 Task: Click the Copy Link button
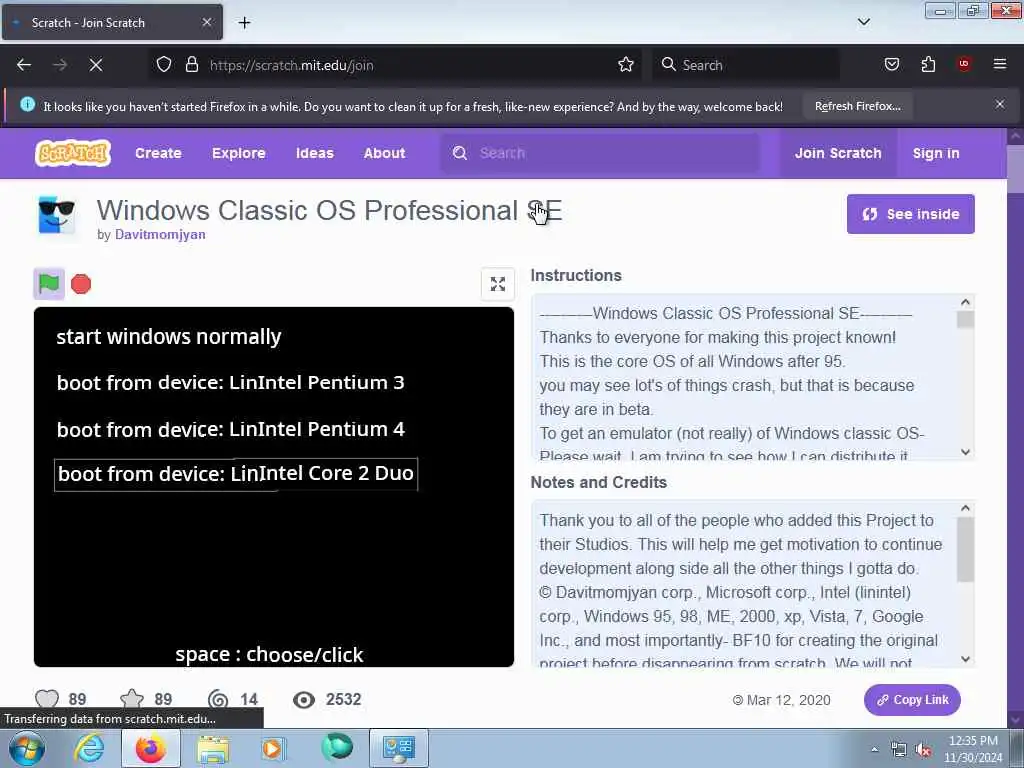(x=912, y=699)
